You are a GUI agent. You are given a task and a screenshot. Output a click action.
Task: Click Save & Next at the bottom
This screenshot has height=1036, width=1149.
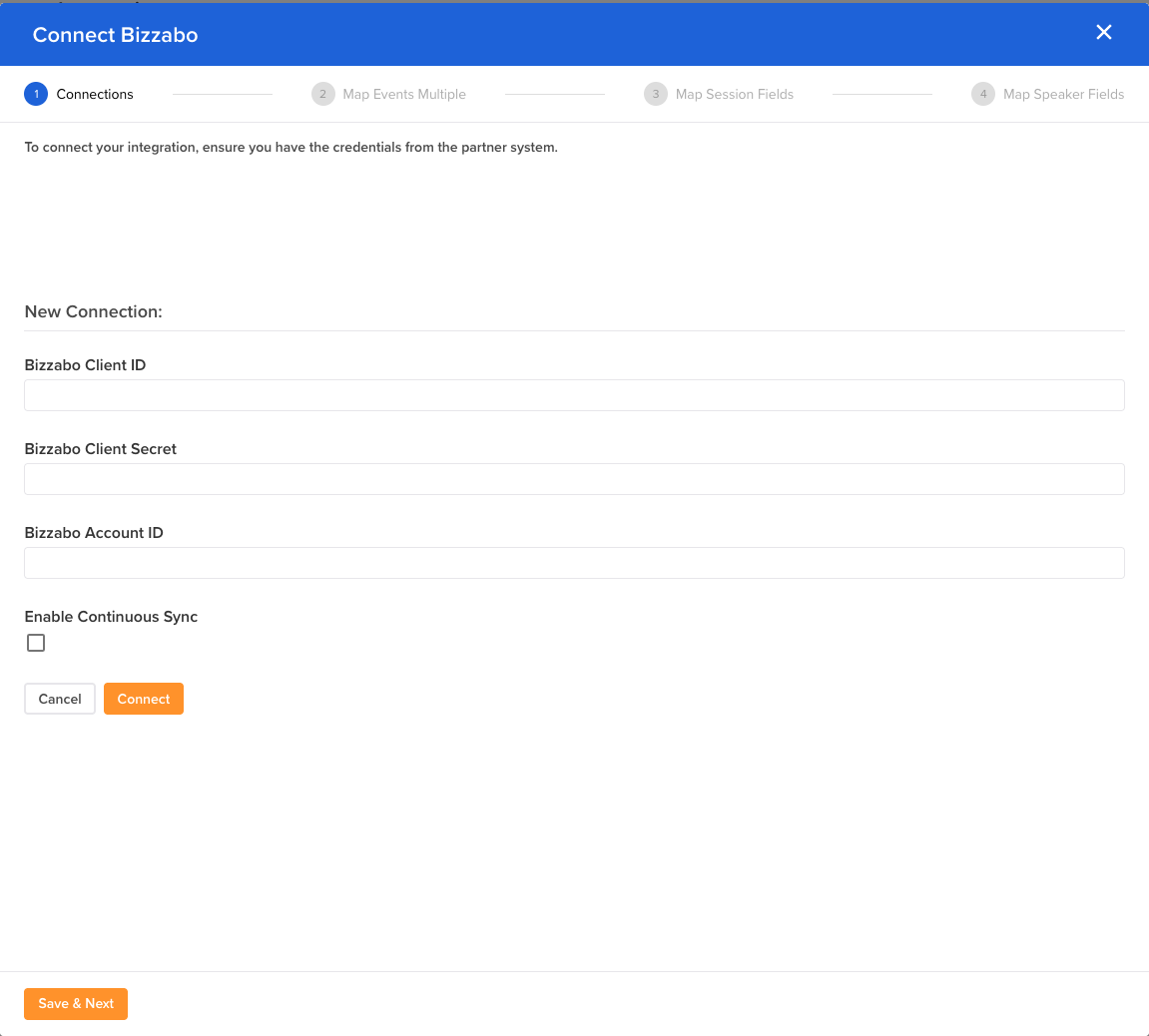(76, 1003)
